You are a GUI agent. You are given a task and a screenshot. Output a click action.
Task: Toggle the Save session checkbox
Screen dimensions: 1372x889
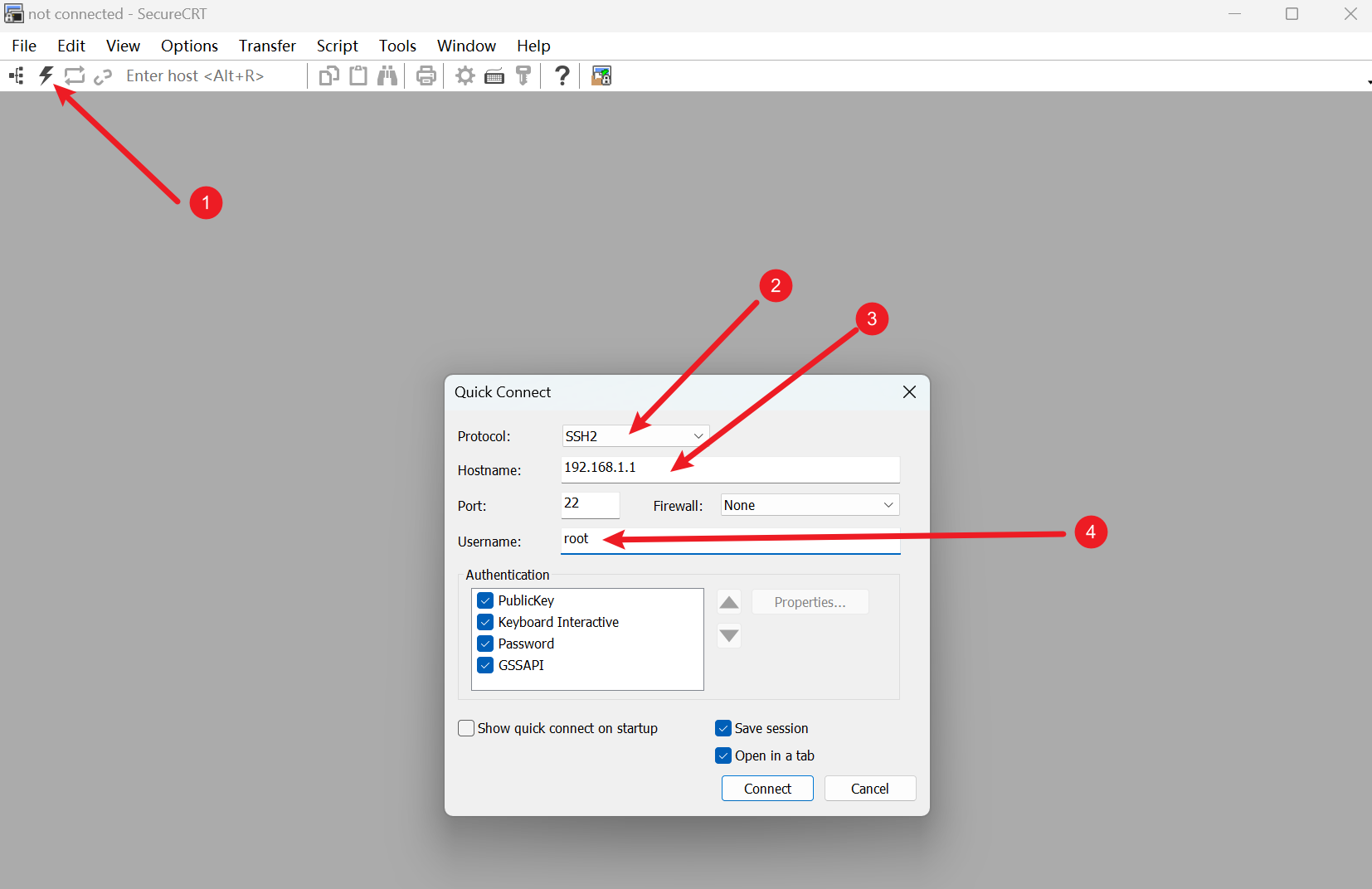(723, 728)
